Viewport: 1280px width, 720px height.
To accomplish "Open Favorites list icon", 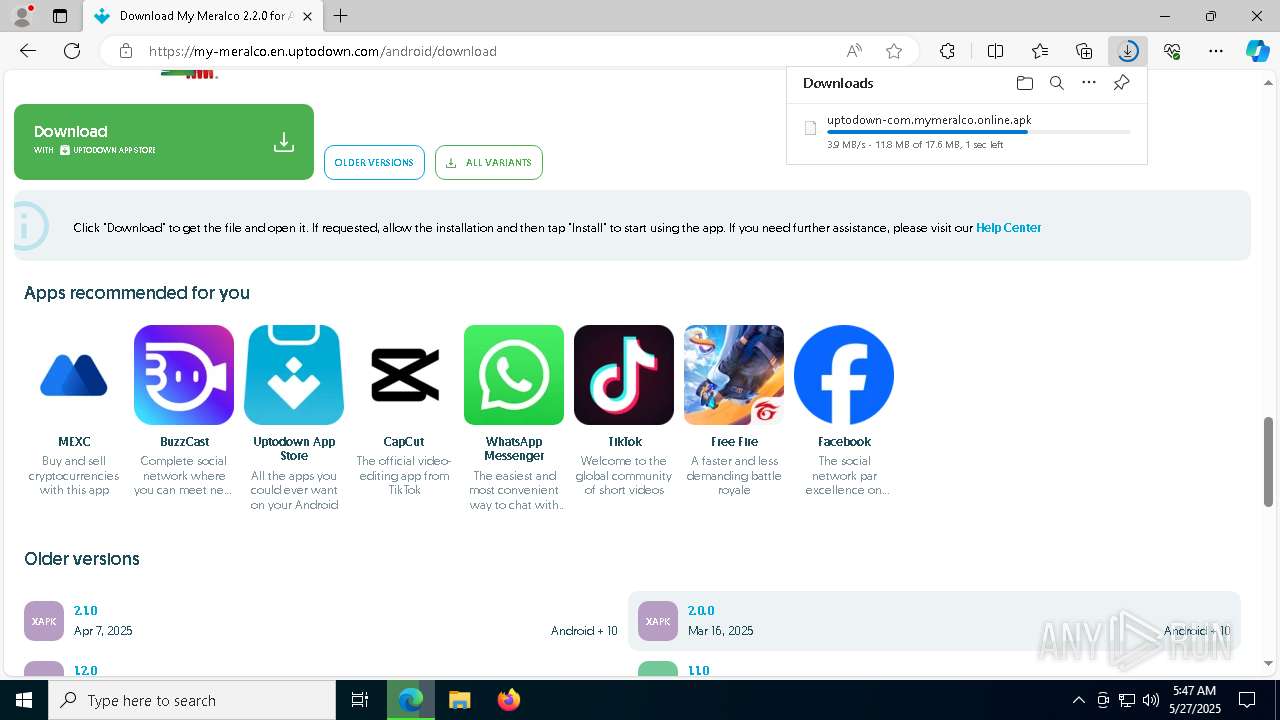I will click(x=1040, y=51).
